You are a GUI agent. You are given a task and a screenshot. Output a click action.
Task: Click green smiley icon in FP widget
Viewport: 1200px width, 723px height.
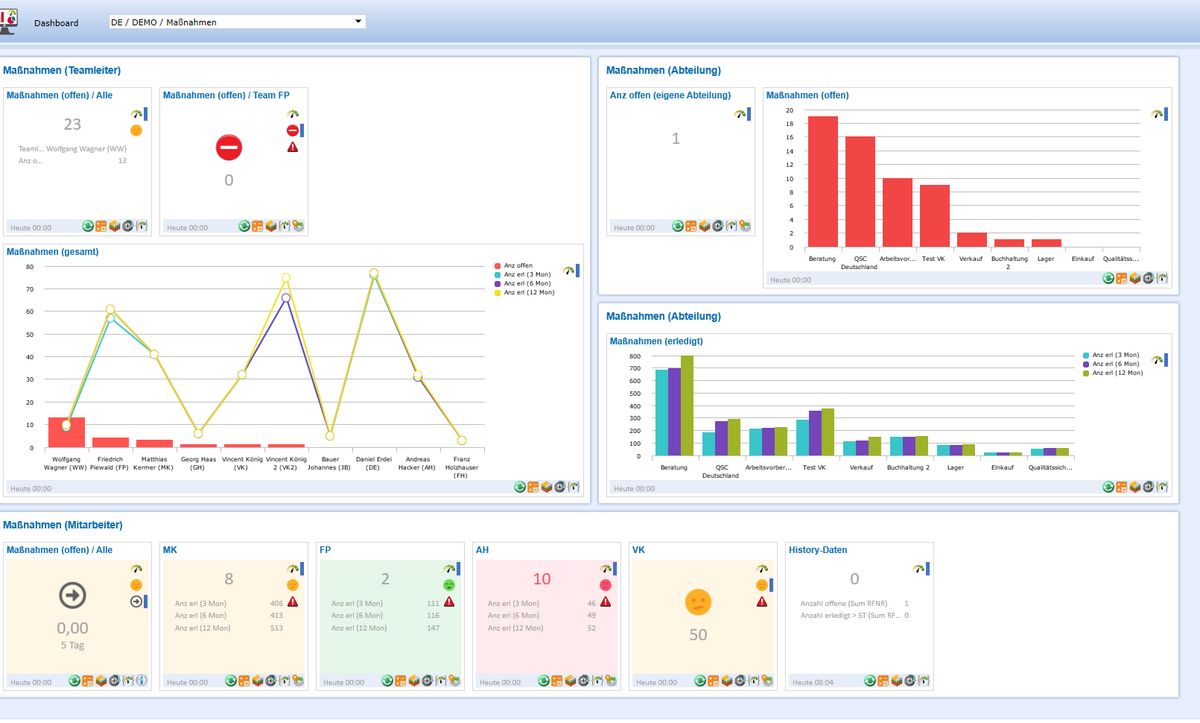(449, 584)
